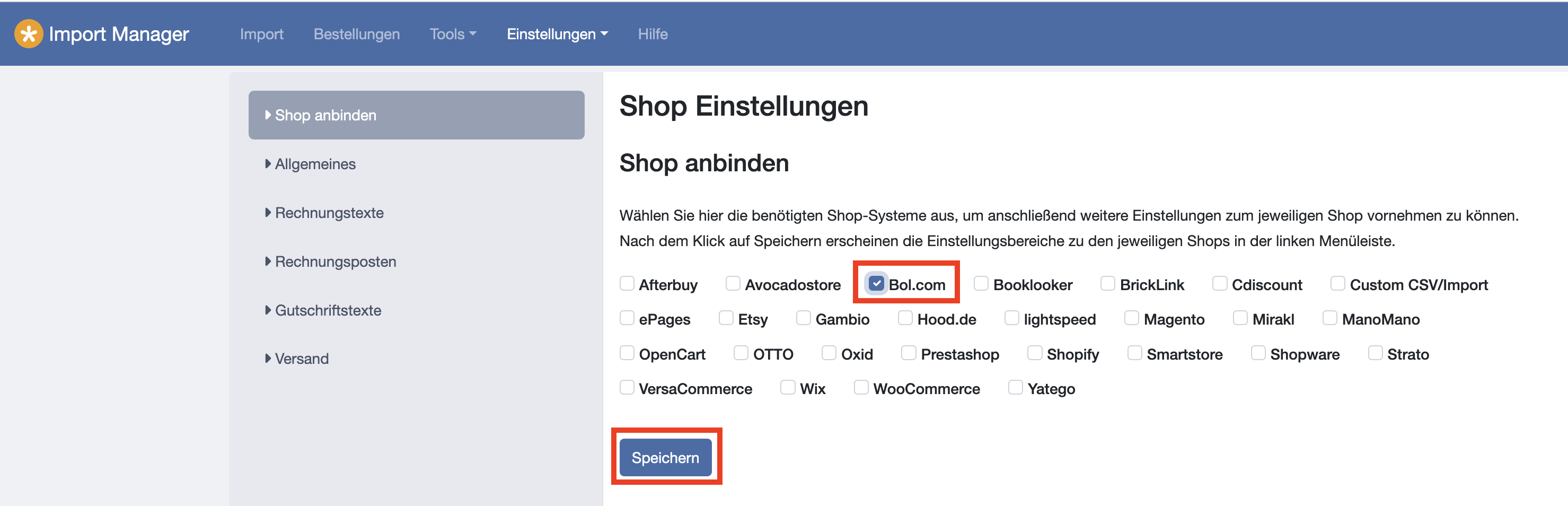Open the Tools dropdown menu
Screen dimensions: 1568x506
(x=453, y=34)
